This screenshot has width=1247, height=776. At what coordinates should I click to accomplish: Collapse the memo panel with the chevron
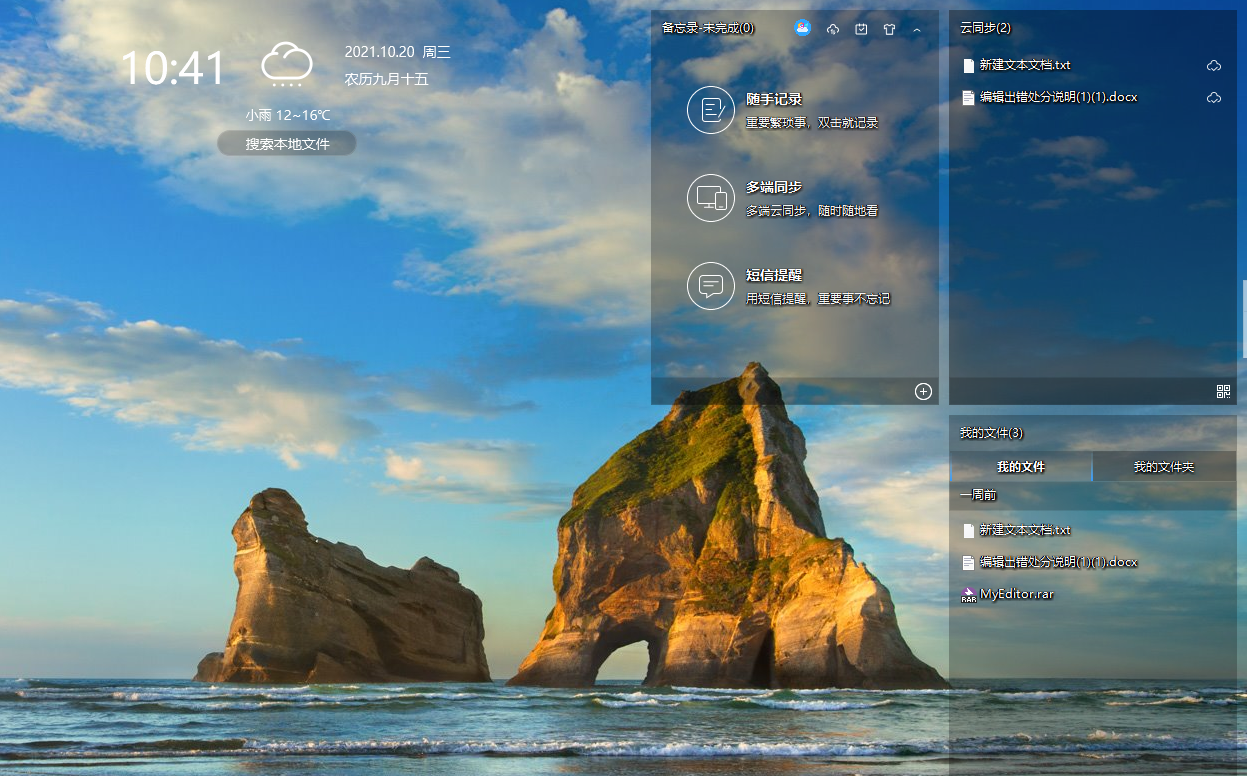pos(917,30)
